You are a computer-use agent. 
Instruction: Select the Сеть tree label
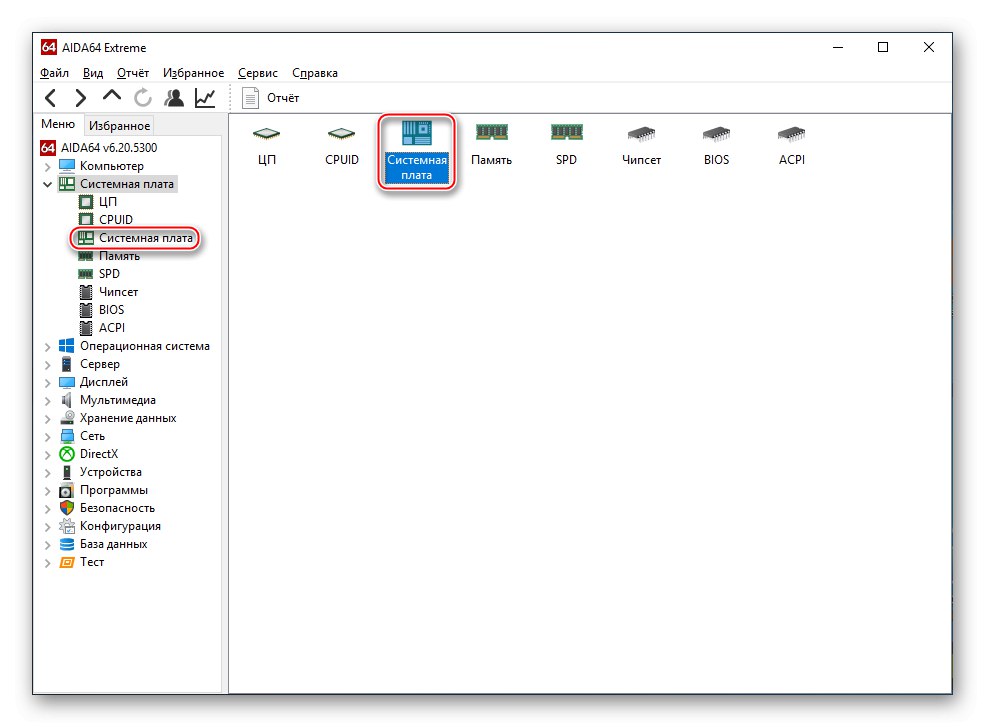click(92, 436)
